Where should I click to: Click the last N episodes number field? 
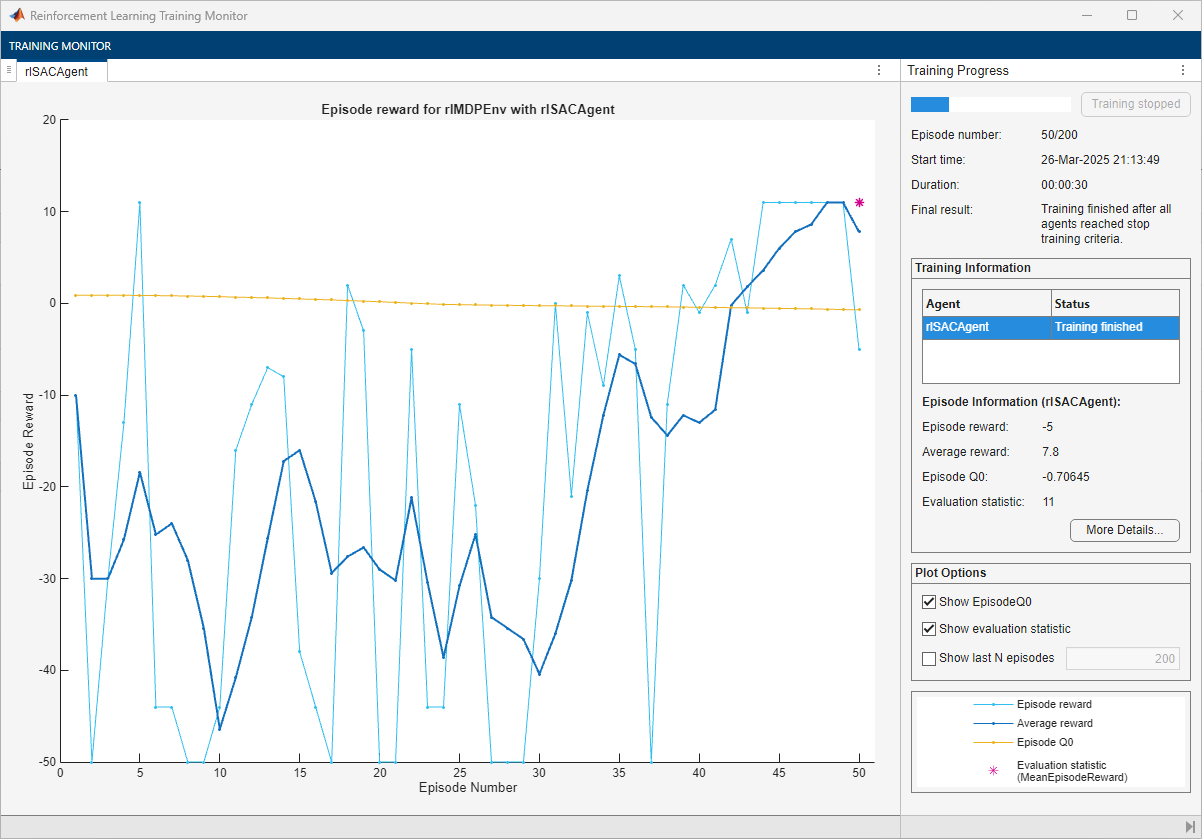1122,658
